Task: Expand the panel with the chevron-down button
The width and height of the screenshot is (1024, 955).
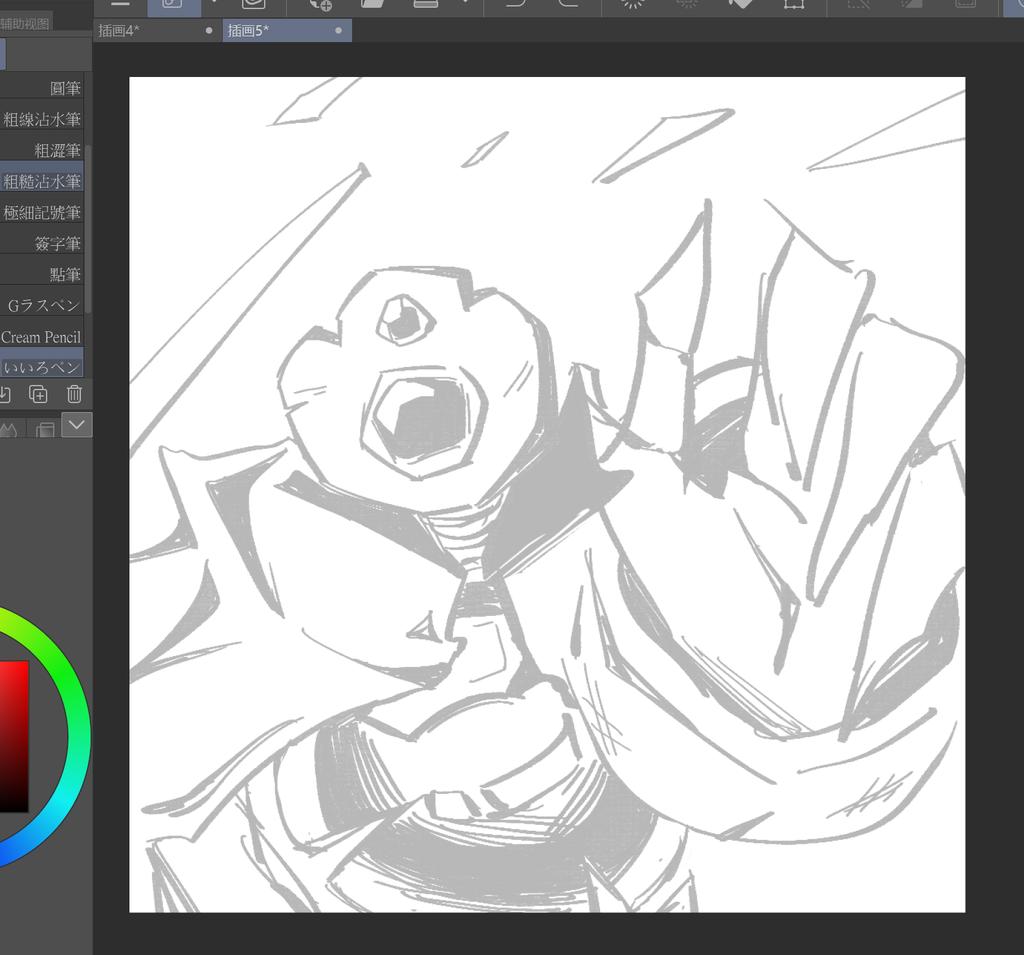Action: click(x=76, y=425)
